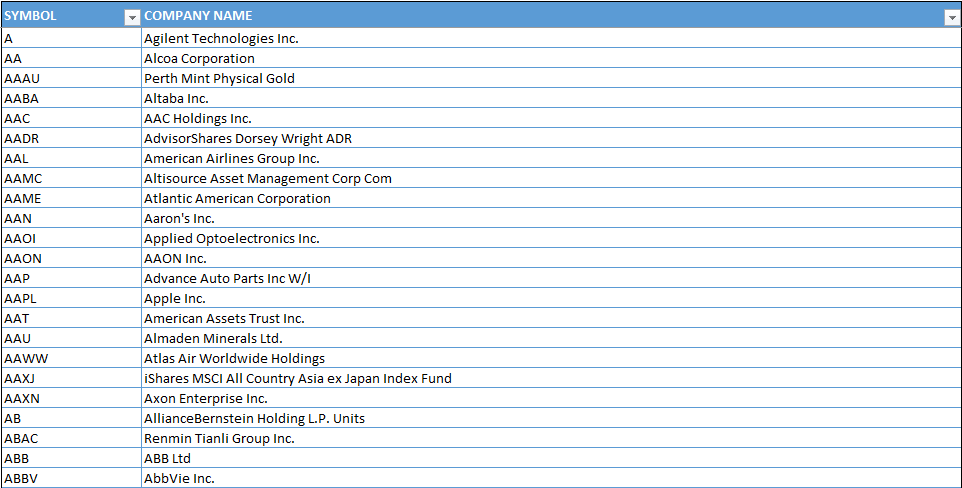Select the cell 'Axon Enterprise Inc.'
Image resolution: width=962 pixels, height=488 pixels.
[551, 398]
